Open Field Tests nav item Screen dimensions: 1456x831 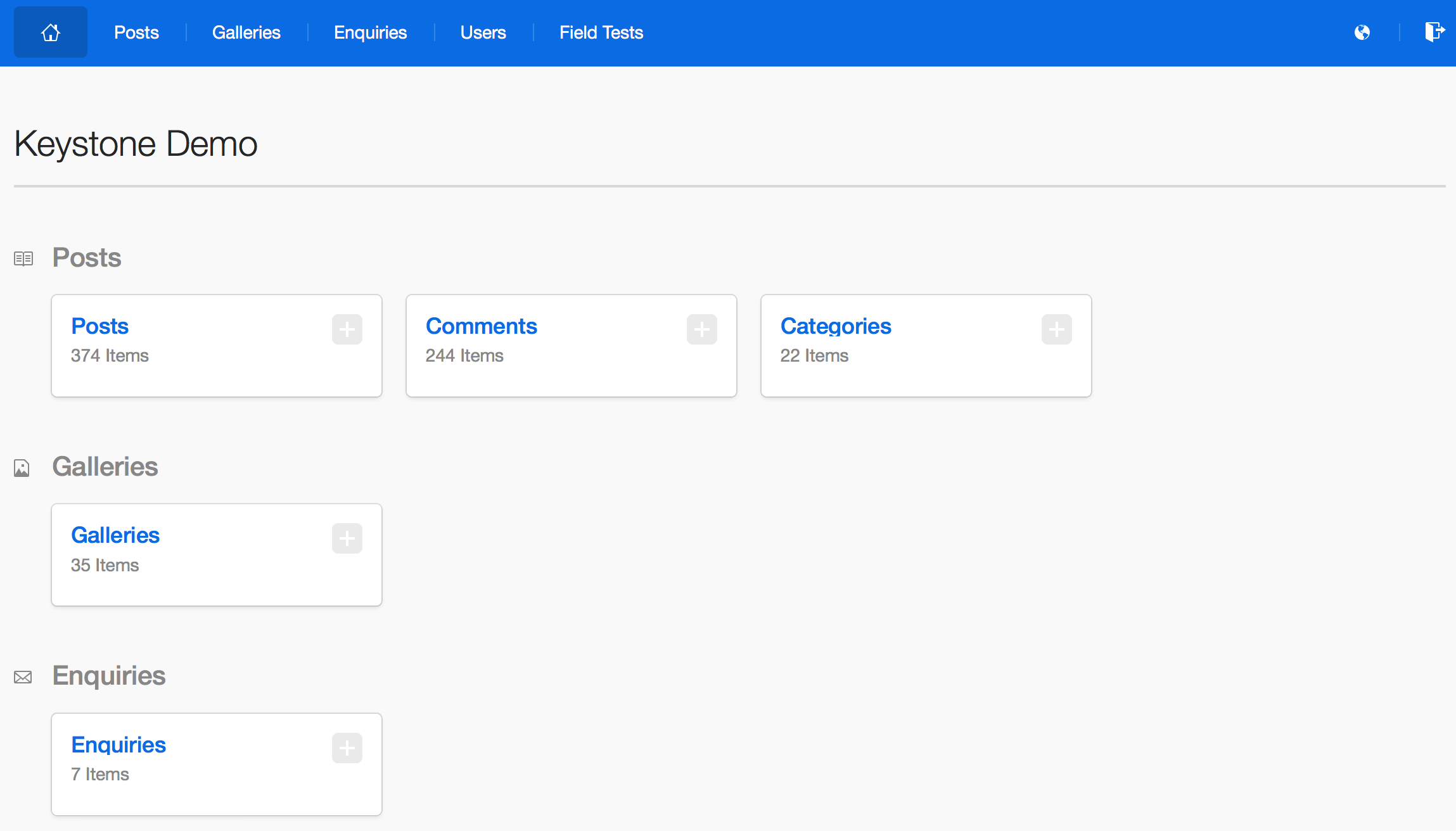coord(601,32)
